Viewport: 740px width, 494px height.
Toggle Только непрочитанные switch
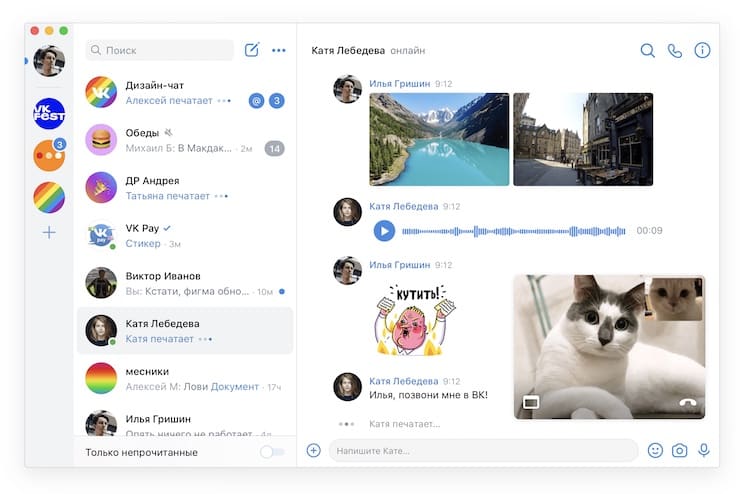(272, 452)
